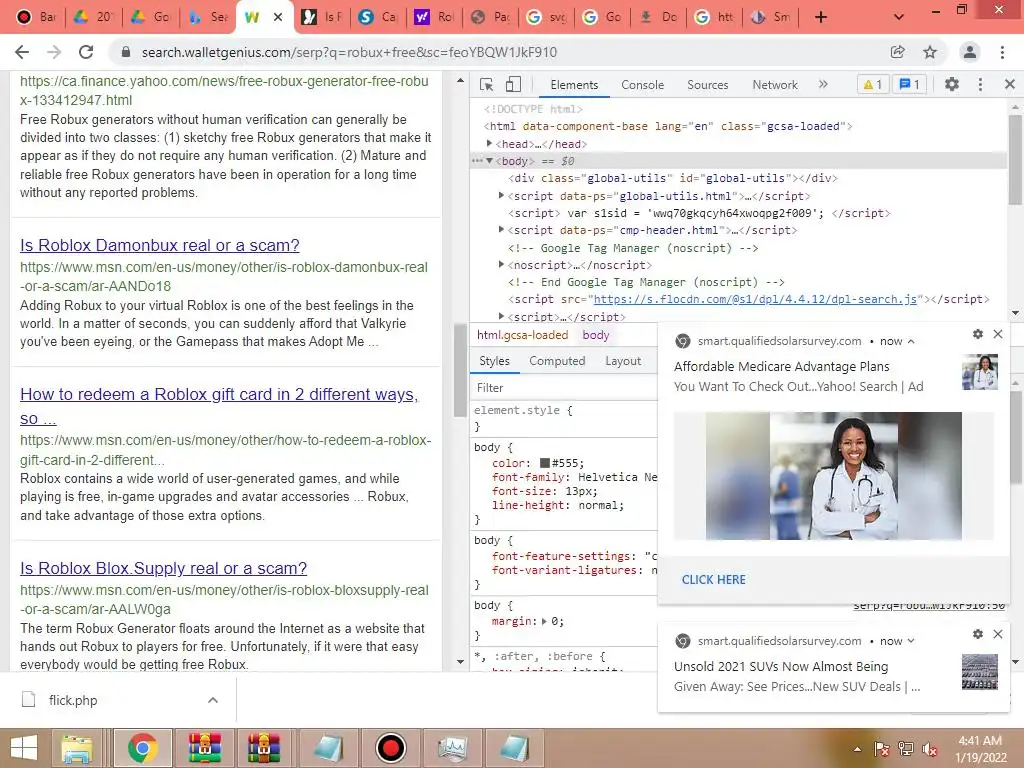The image size is (1024, 768).
Task: Show hidden system tray icons arrow
Action: [857, 750]
